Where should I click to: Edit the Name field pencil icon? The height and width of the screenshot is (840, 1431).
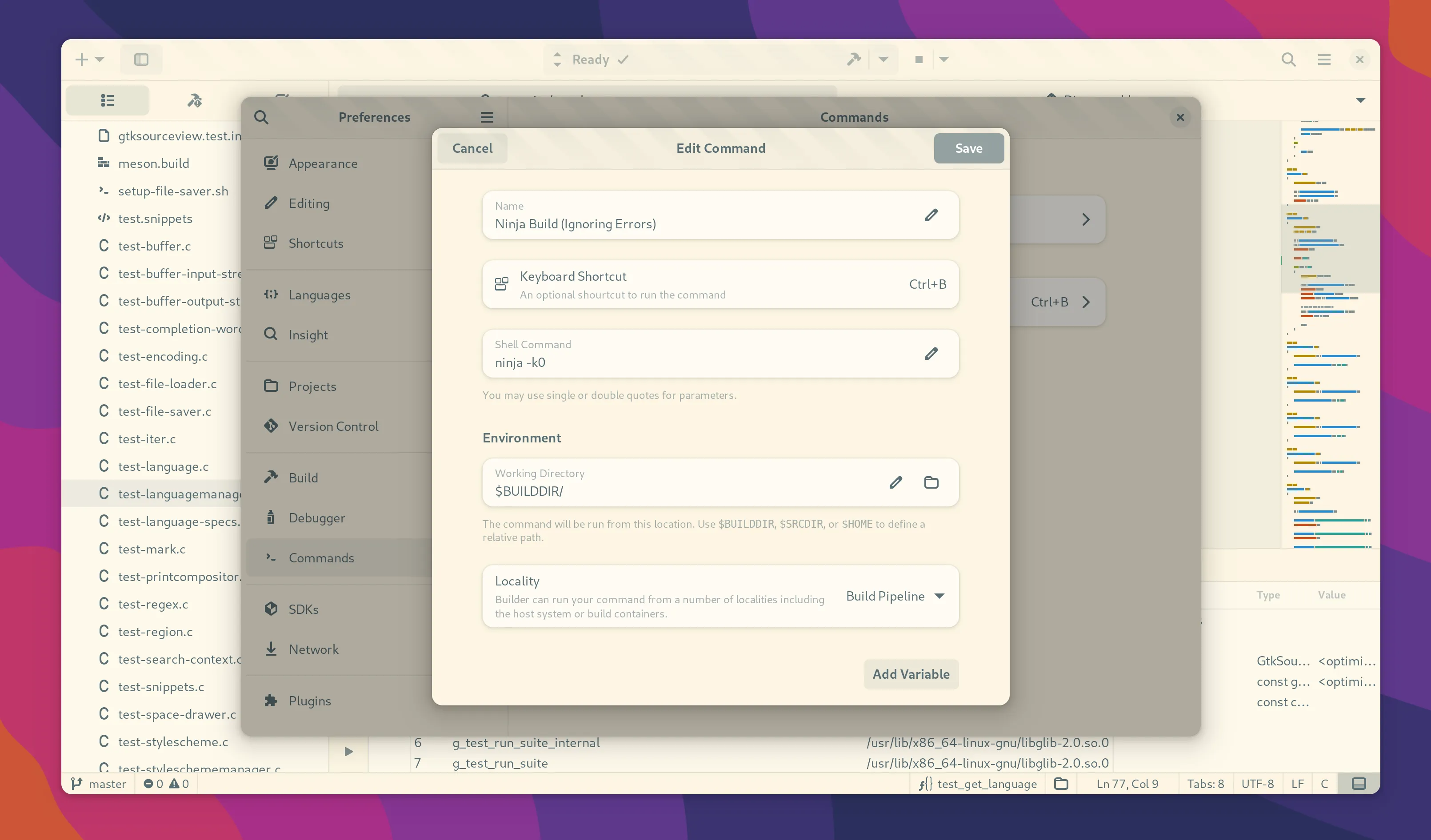click(x=931, y=215)
